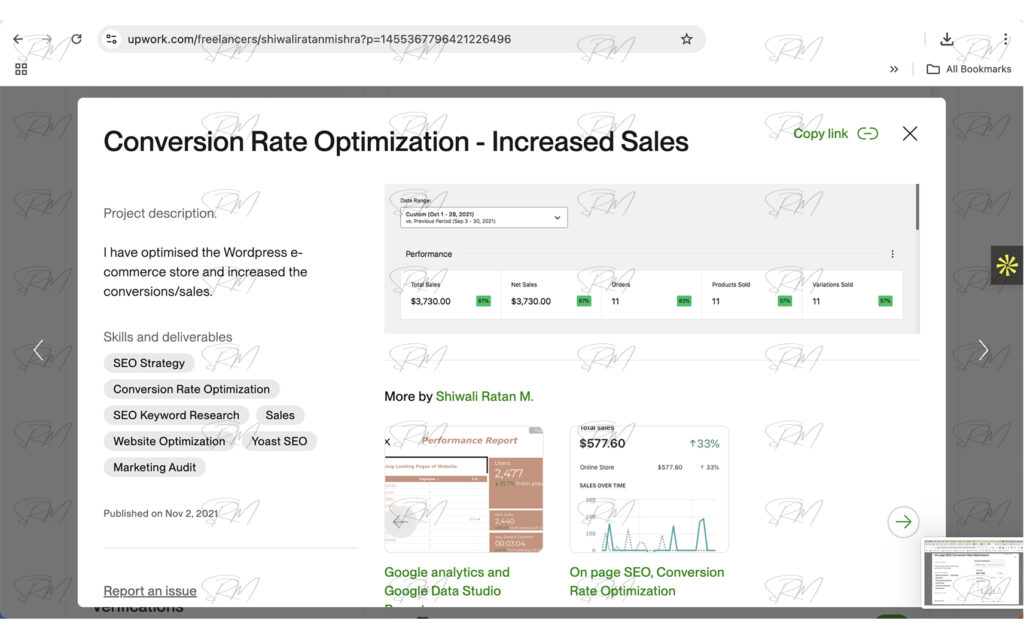Select the Website Optimization tag
Viewport: 1024px width, 639px height.
(169, 442)
